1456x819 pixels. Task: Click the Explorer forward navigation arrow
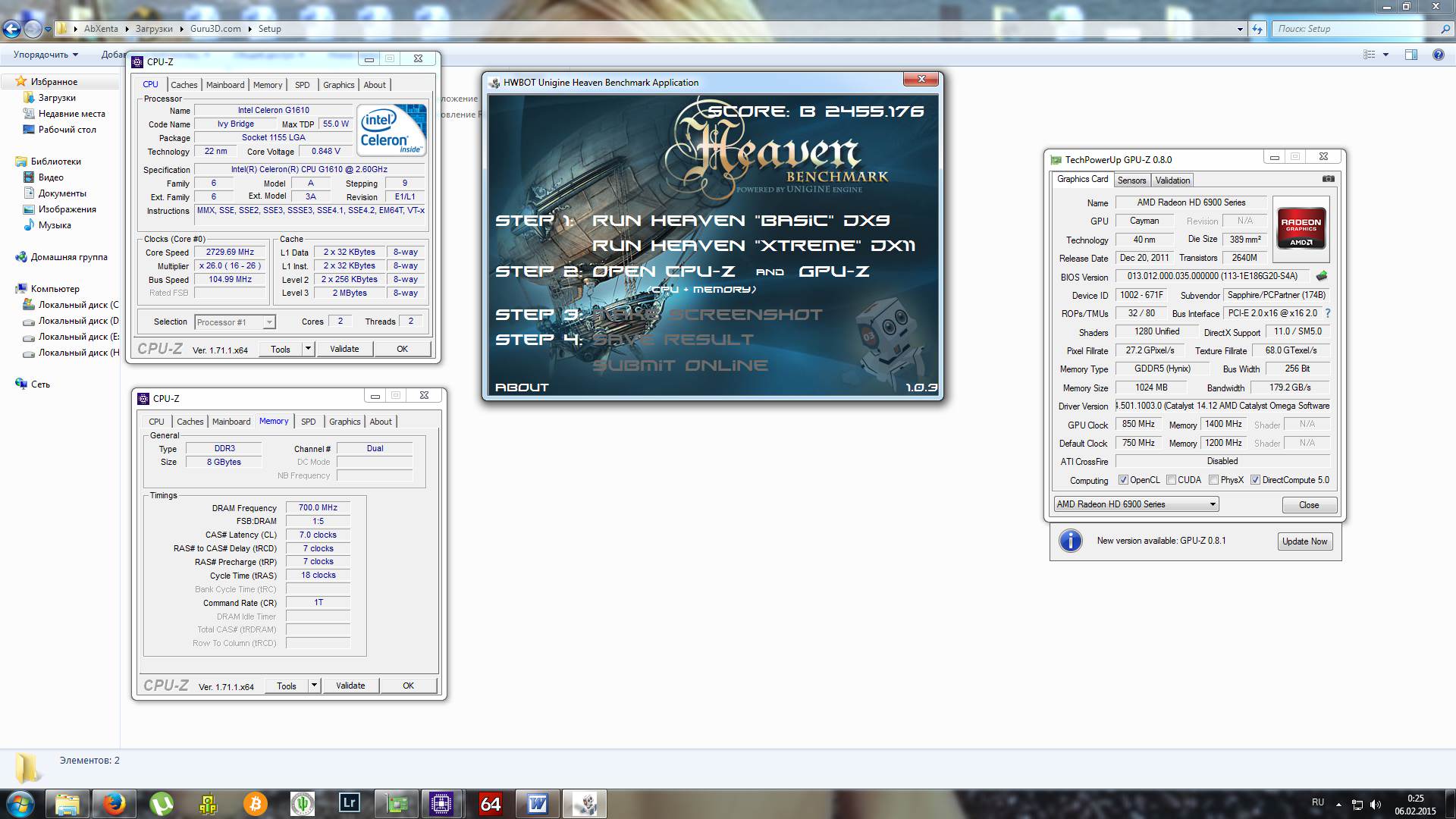tap(33, 29)
